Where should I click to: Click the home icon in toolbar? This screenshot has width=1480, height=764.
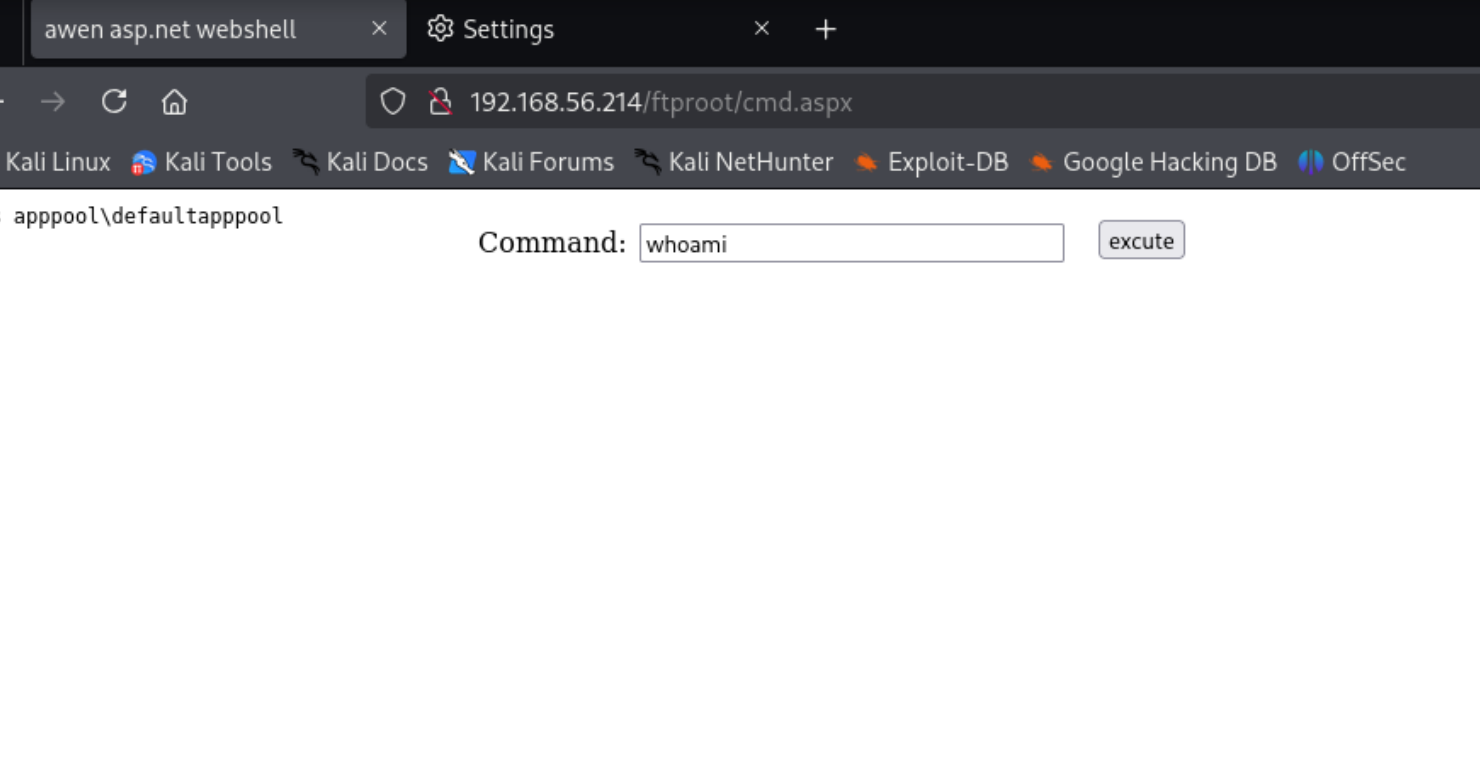tap(174, 101)
